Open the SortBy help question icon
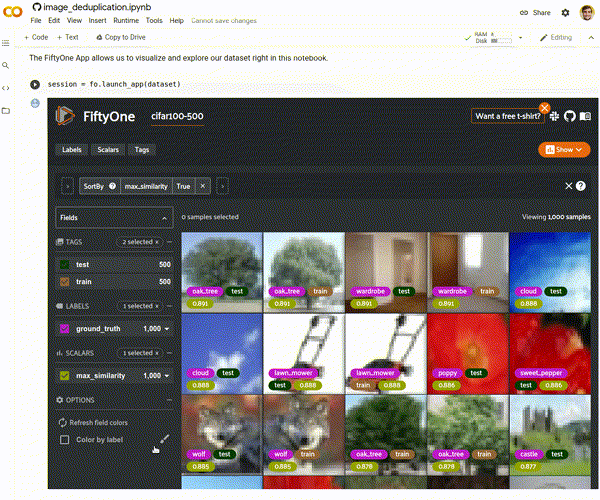Image resolution: width=600 pixels, height=500 pixels. [x=112, y=186]
